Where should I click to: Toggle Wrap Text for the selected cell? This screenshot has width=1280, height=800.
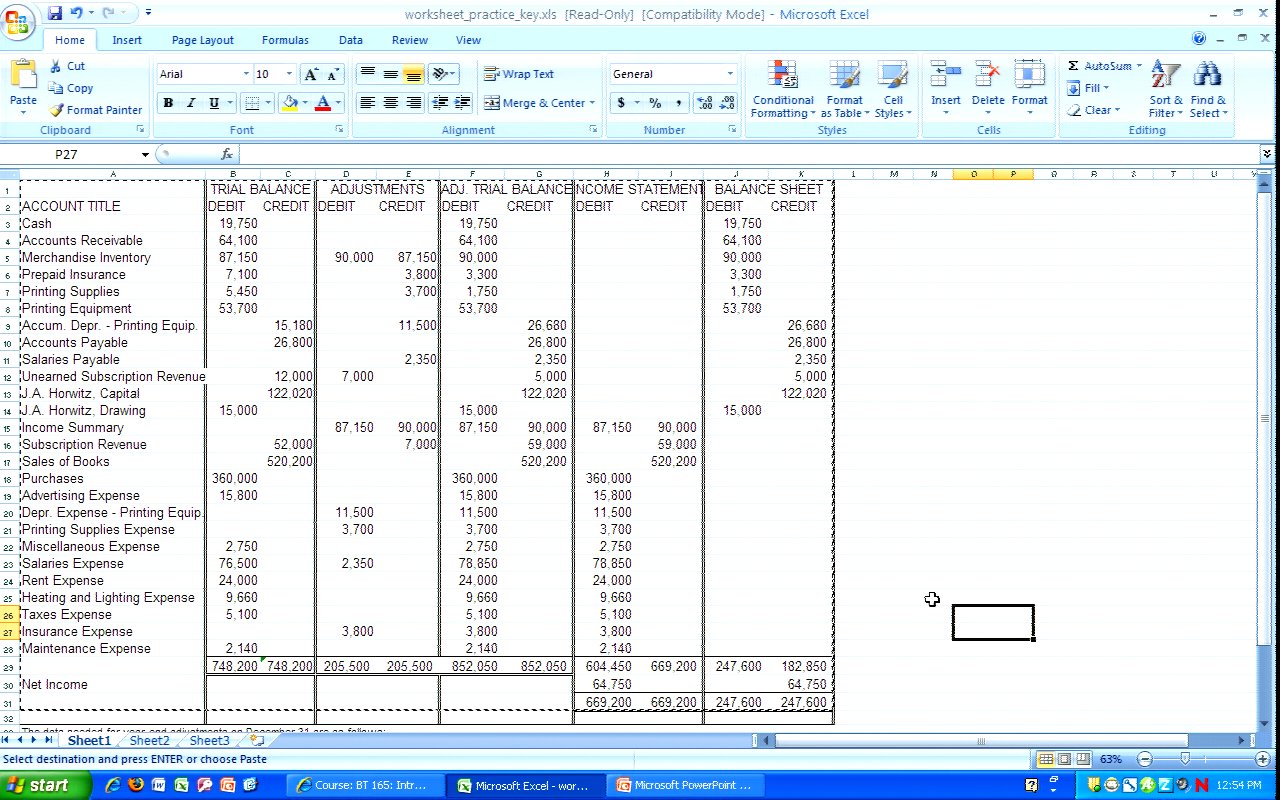click(519, 74)
